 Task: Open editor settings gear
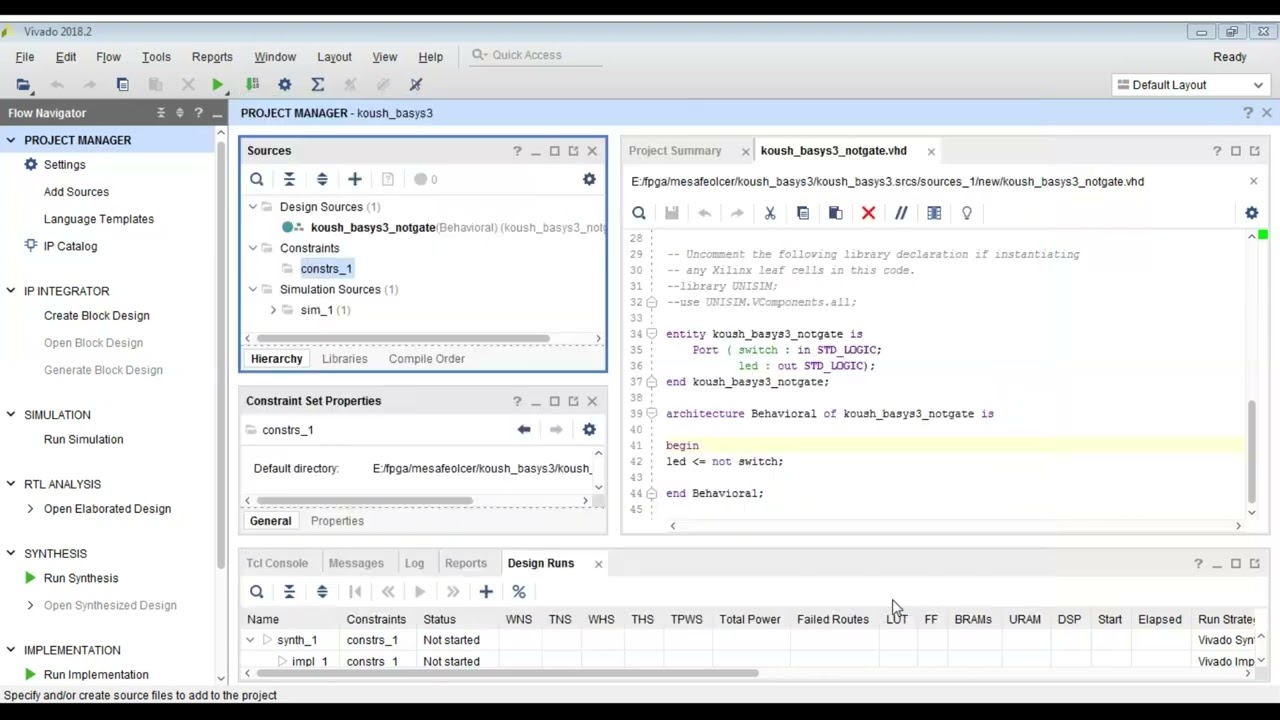[x=1252, y=213]
